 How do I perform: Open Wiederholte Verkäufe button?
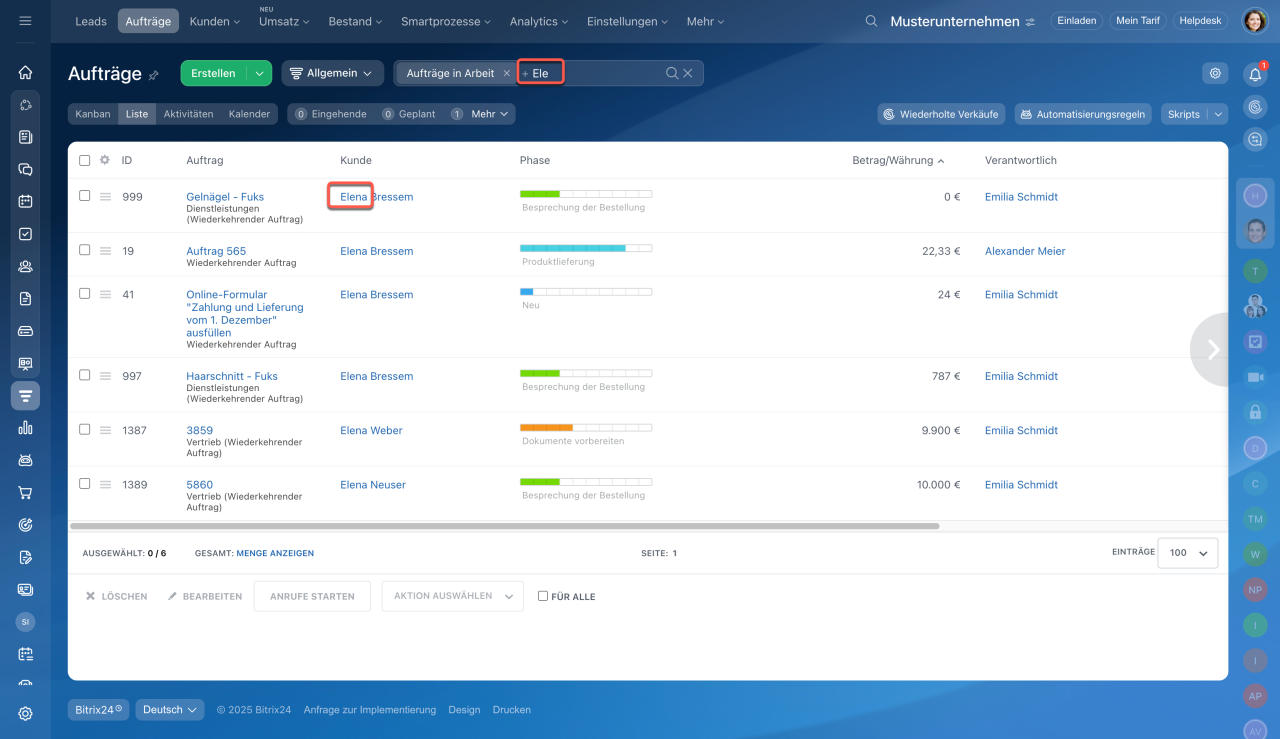[x=942, y=114]
